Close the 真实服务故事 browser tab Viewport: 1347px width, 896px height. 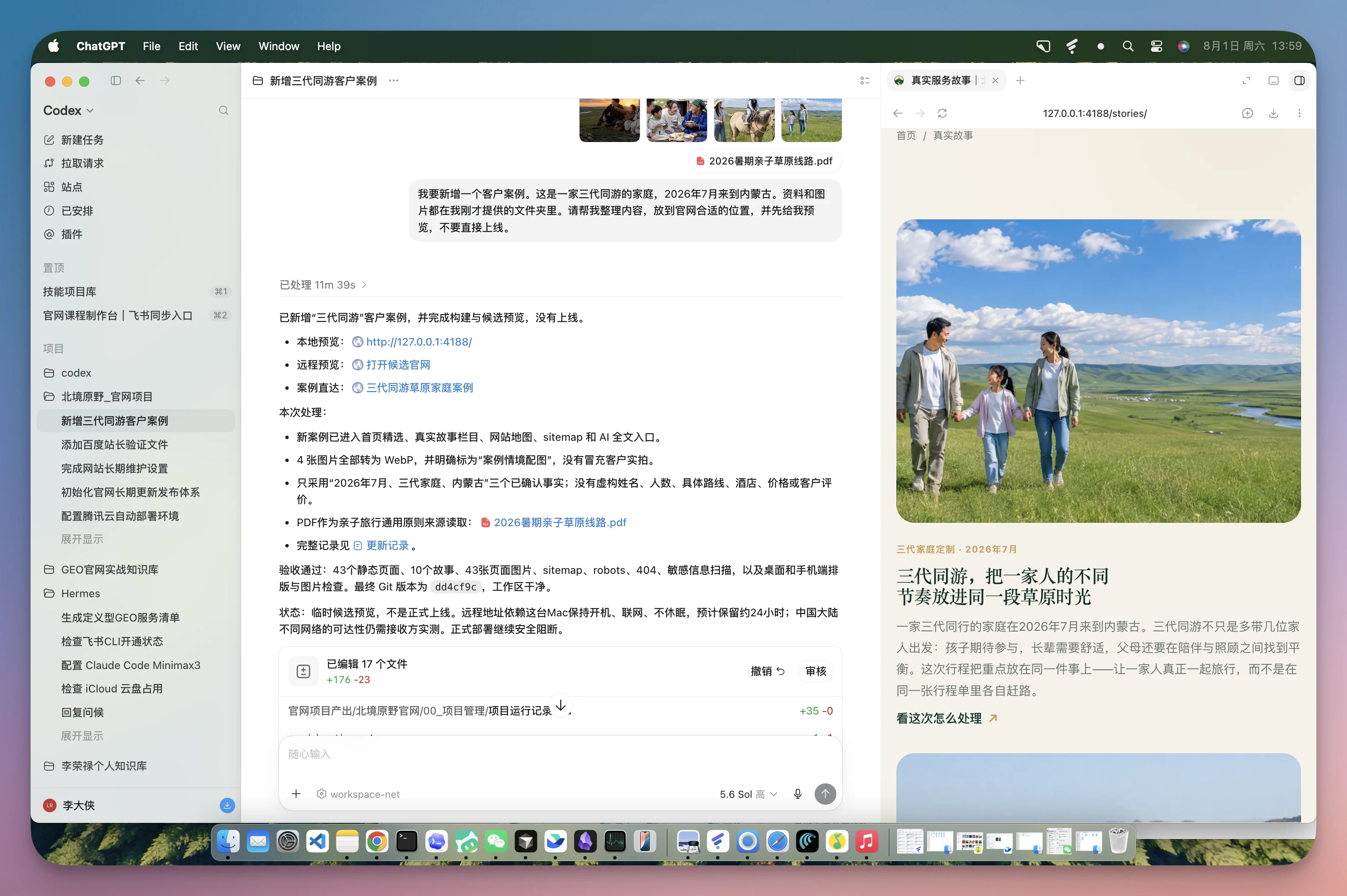coord(995,81)
